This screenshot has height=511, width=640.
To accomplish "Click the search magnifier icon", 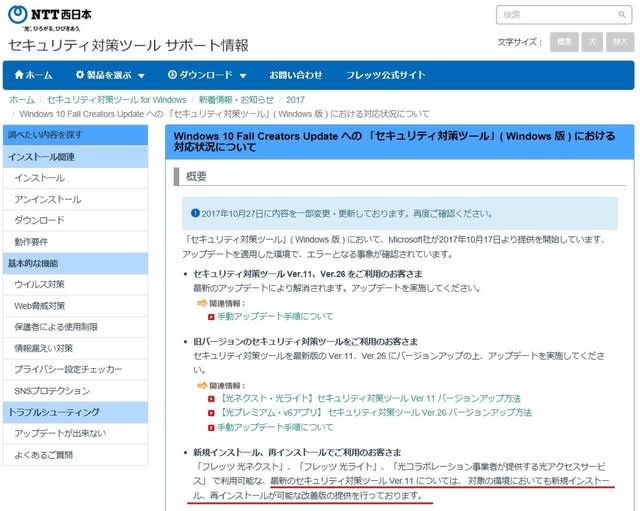I will click(620, 15).
